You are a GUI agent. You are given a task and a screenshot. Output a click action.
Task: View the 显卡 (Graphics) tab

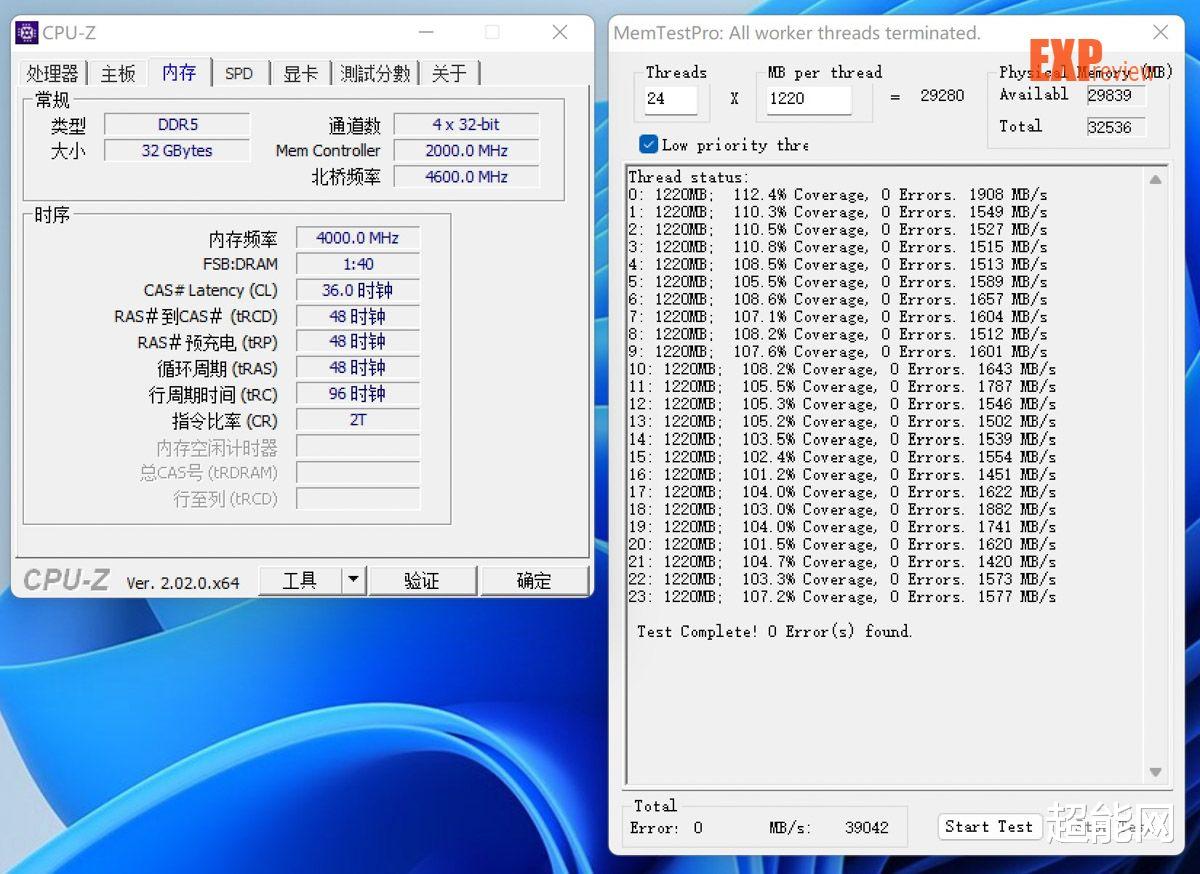pyautogui.click(x=301, y=72)
